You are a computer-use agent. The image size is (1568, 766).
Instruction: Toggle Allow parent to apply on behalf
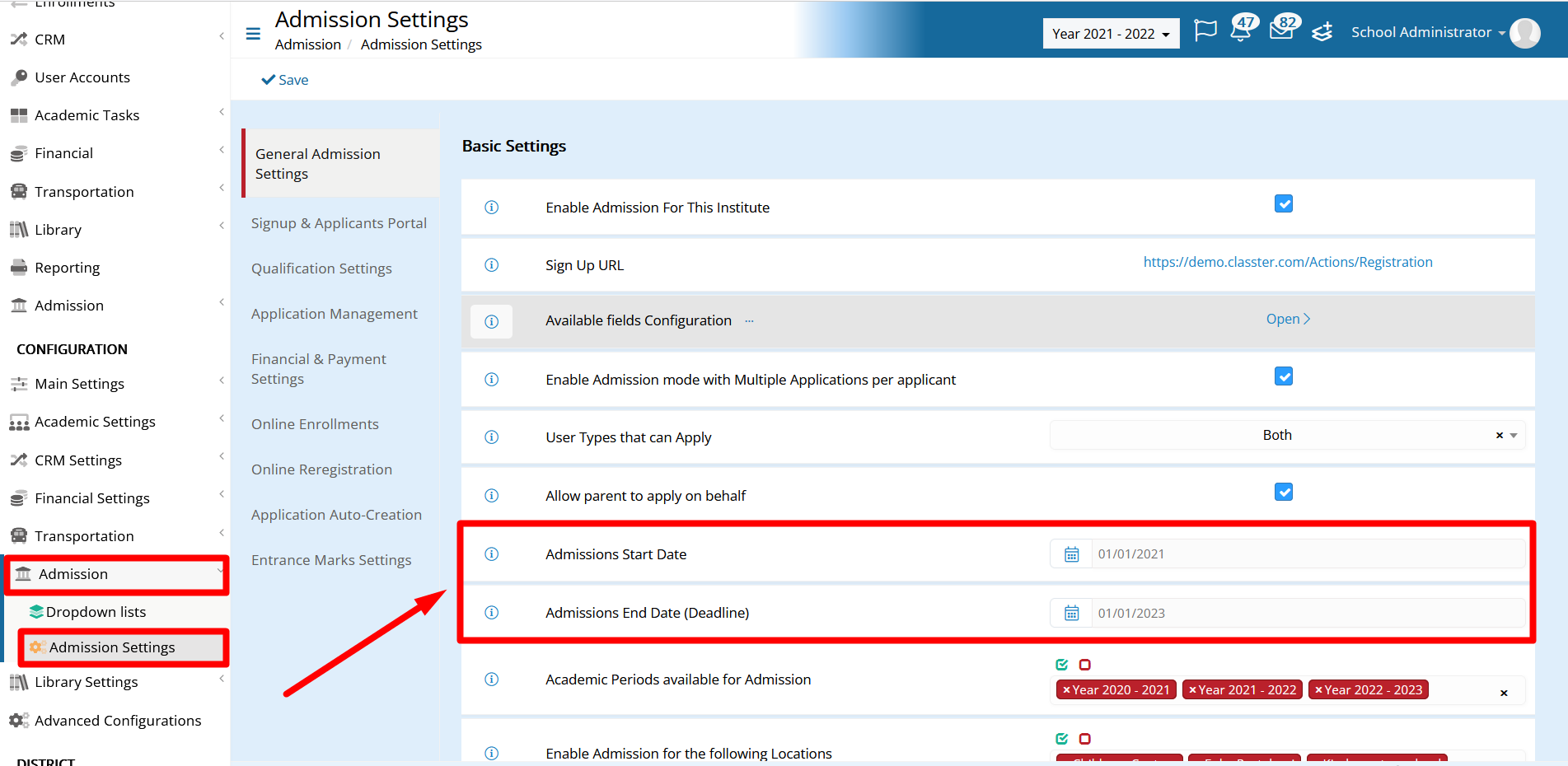[1284, 492]
